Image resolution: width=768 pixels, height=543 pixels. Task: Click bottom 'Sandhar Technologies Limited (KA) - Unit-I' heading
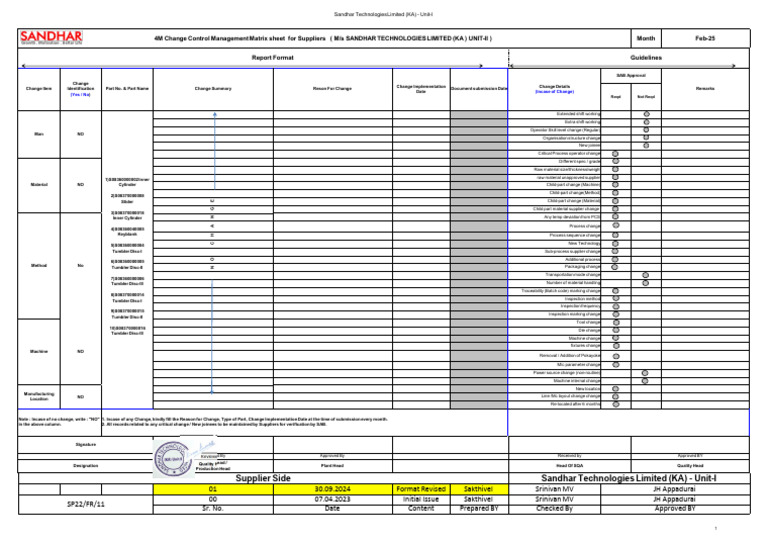click(x=629, y=478)
